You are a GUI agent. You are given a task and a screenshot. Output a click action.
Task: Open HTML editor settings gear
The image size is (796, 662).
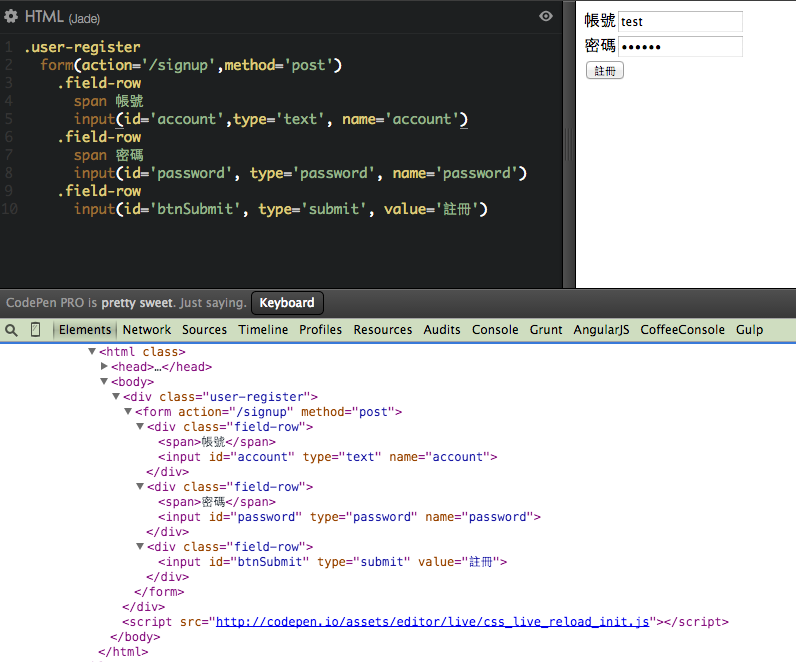coord(11,17)
